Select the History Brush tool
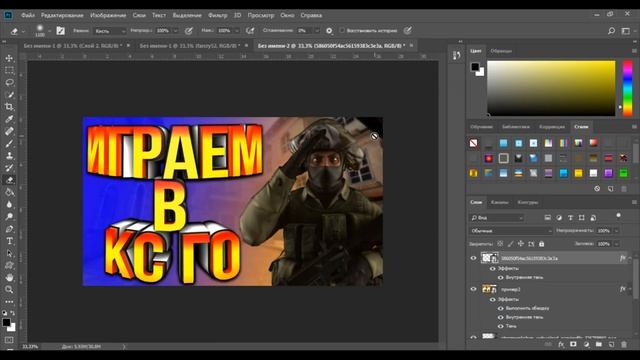The image size is (640, 360). [x=9, y=168]
